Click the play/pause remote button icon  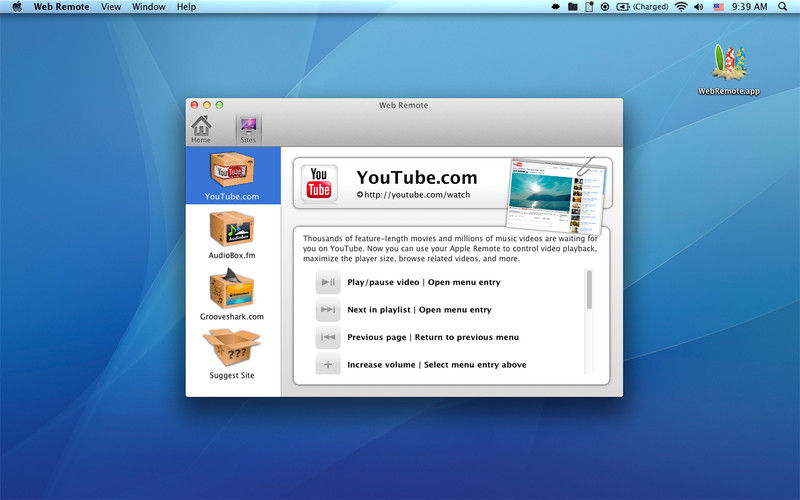(328, 282)
